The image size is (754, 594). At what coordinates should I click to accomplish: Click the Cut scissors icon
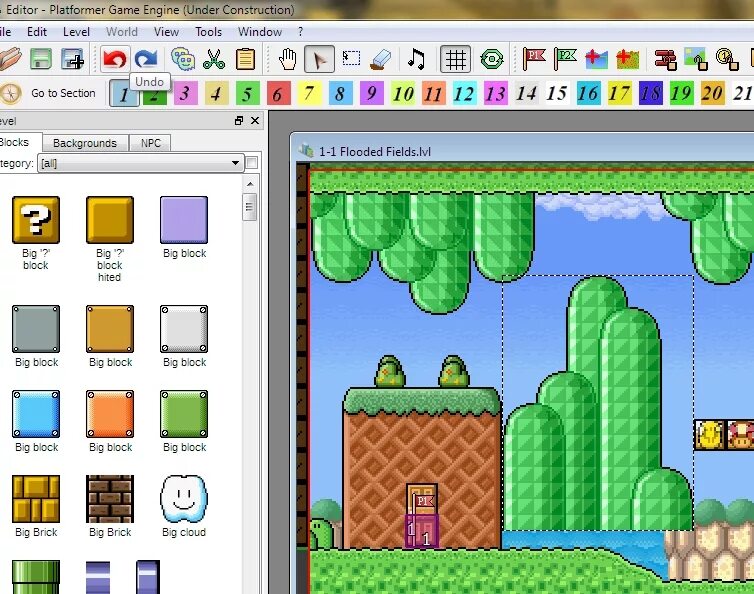tap(214, 59)
